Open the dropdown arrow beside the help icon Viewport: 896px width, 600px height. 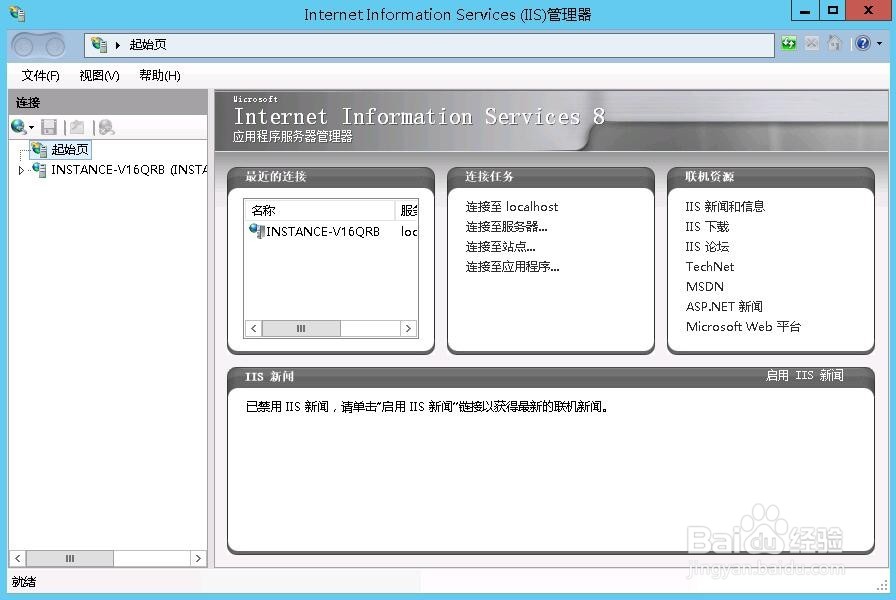tap(879, 43)
